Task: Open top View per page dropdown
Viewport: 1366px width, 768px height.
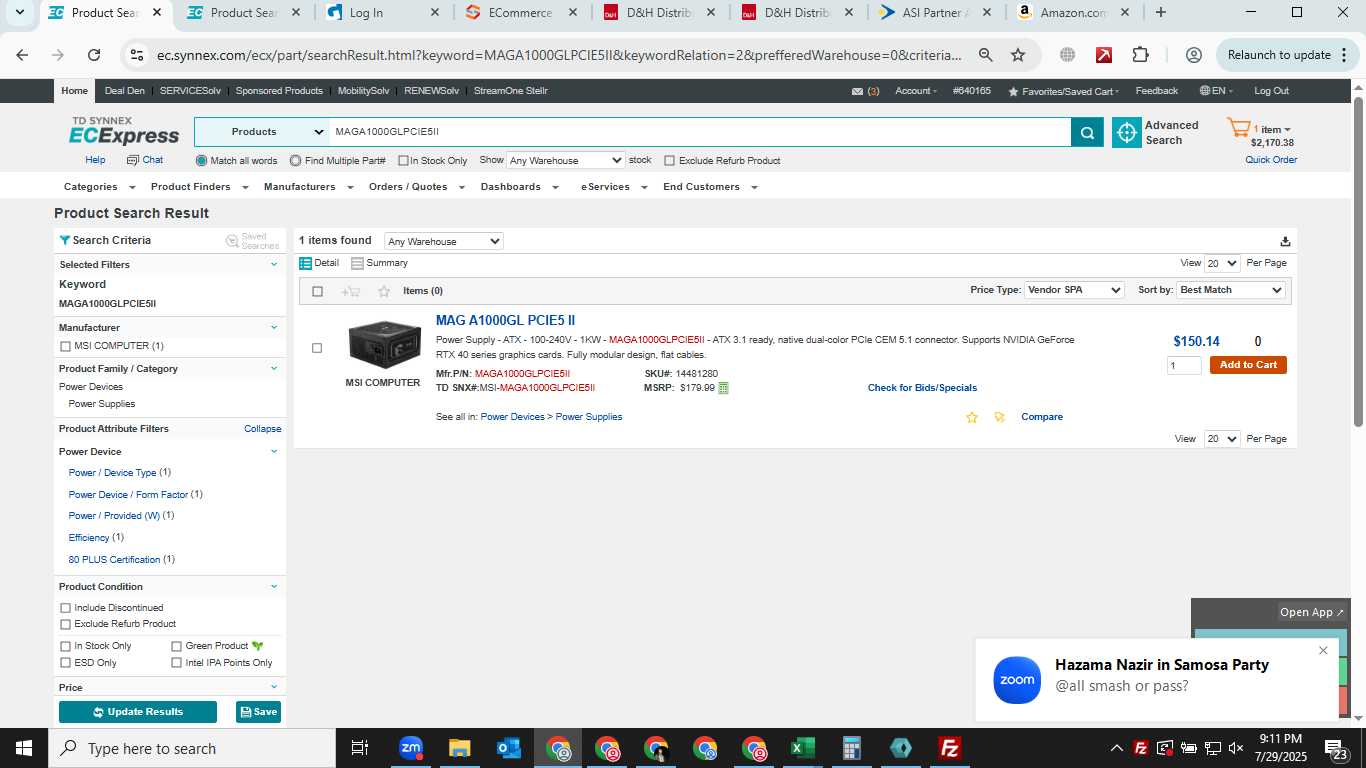Action: pos(1222,263)
